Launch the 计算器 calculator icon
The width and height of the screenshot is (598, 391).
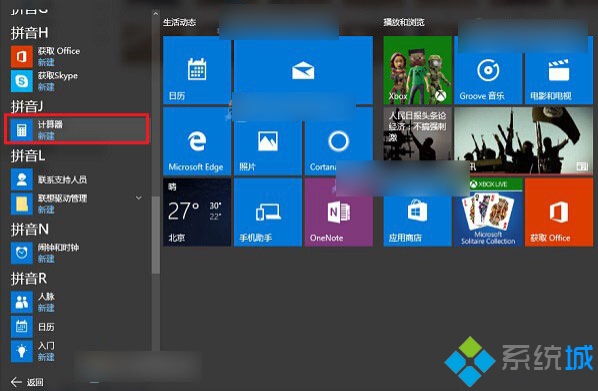tap(21, 130)
